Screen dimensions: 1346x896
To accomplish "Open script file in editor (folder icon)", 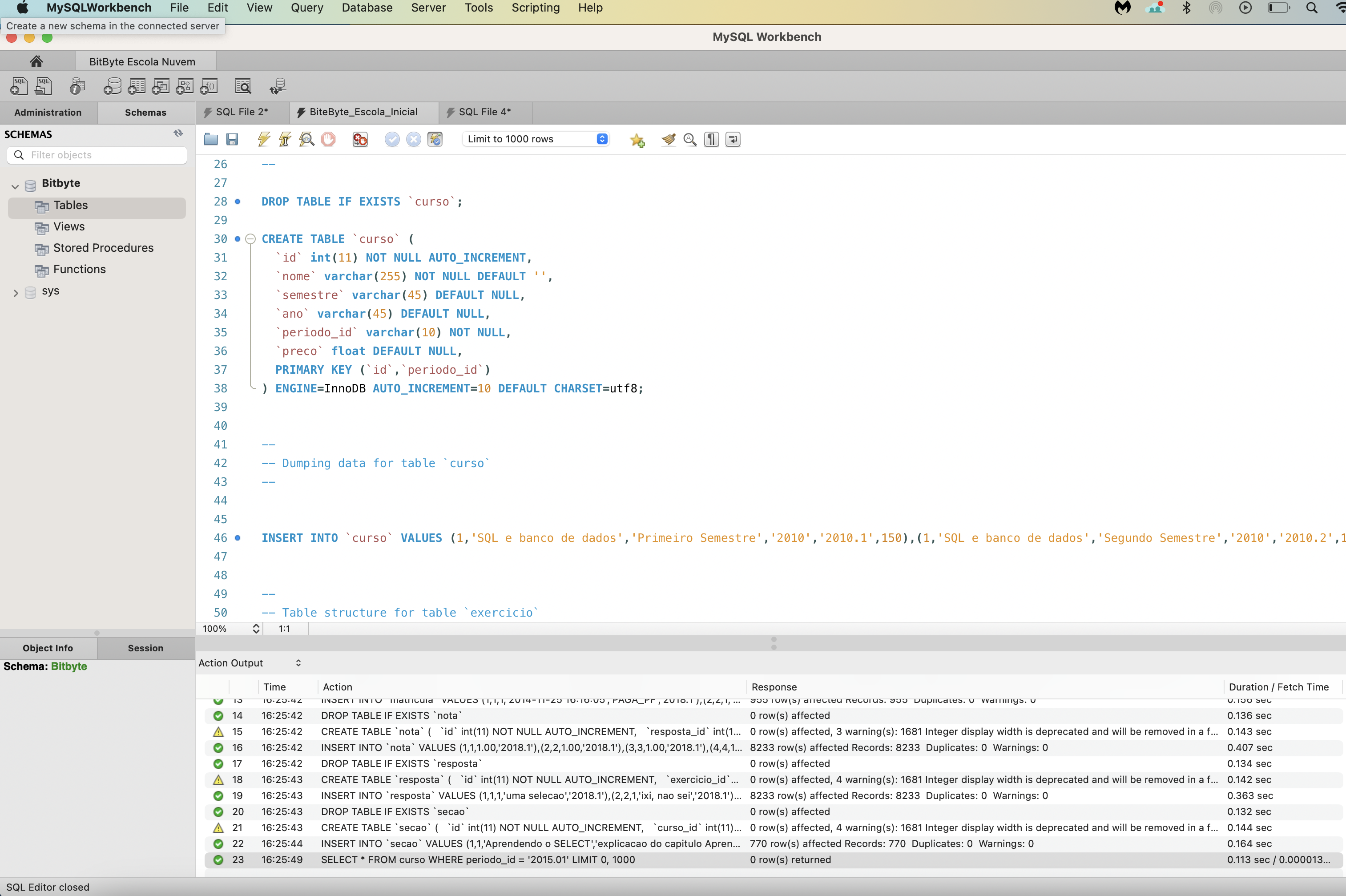I will pos(211,139).
